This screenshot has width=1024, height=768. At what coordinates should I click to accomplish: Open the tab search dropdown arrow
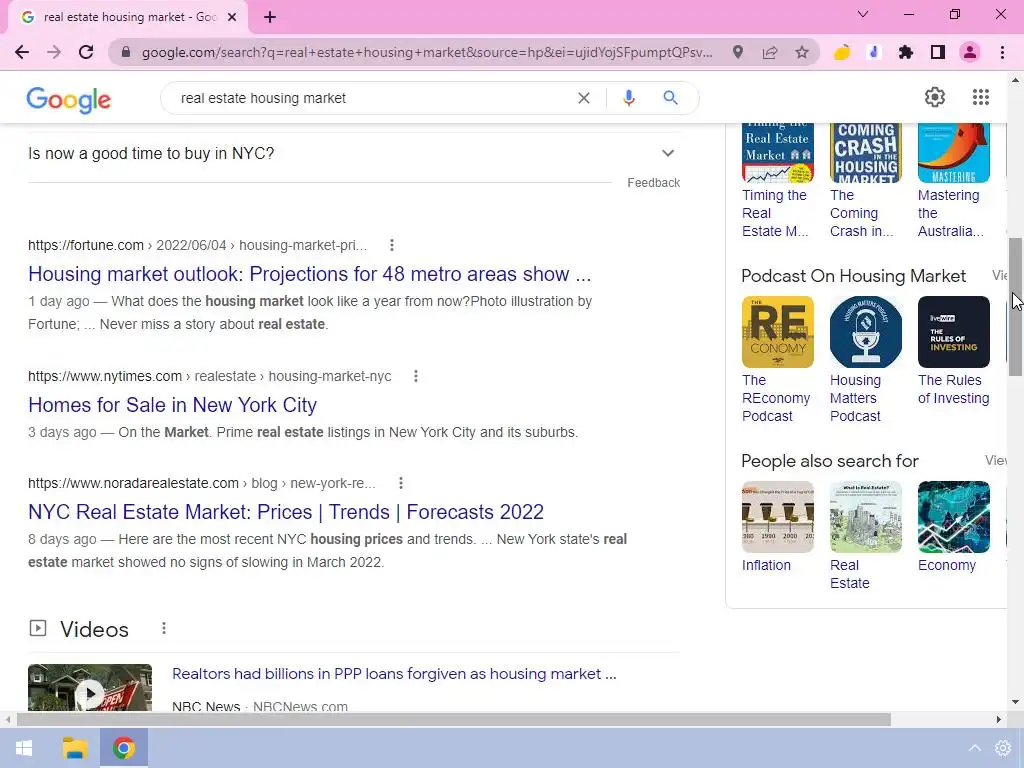863,14
